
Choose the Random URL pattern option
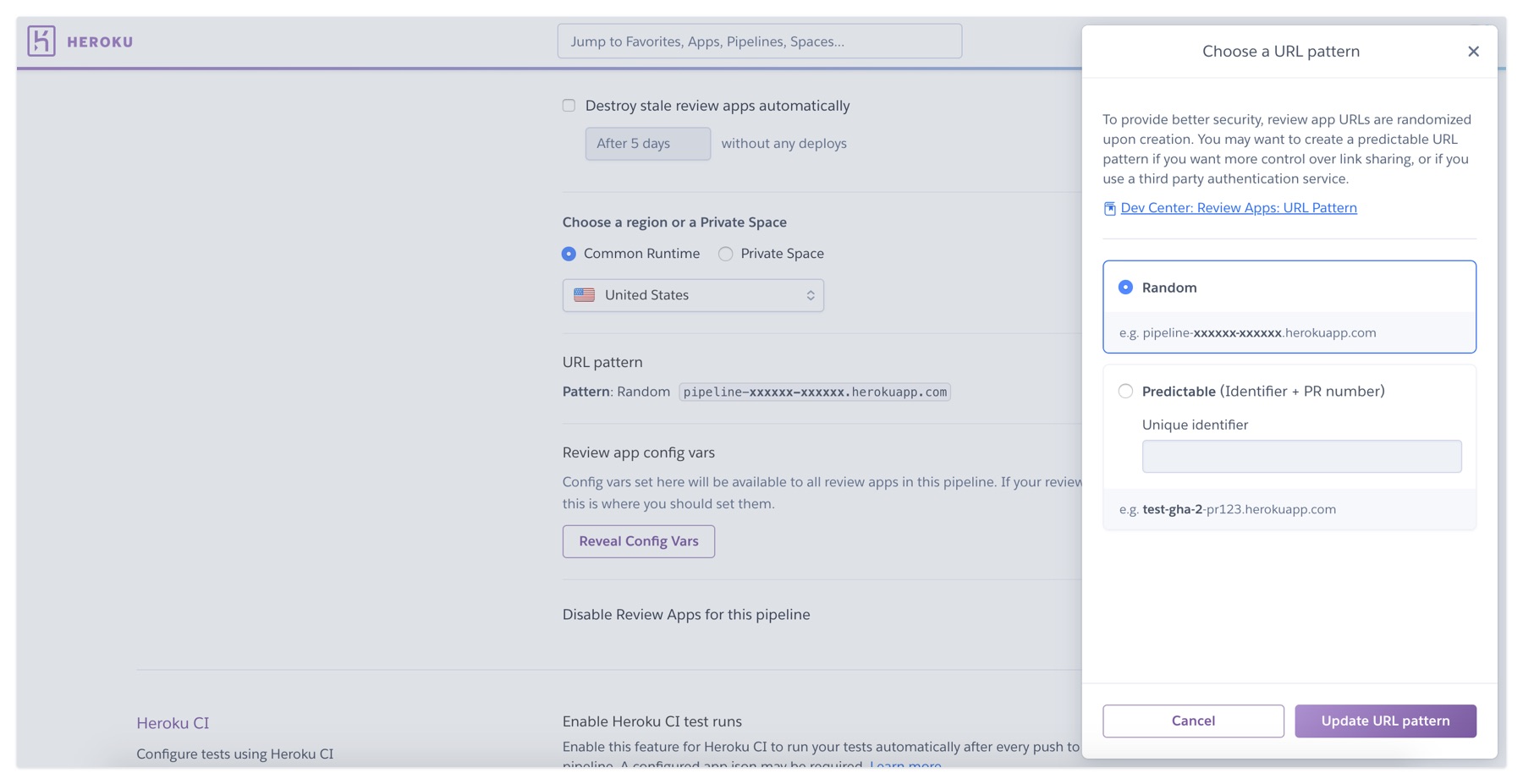click(x=1125, y=288)
